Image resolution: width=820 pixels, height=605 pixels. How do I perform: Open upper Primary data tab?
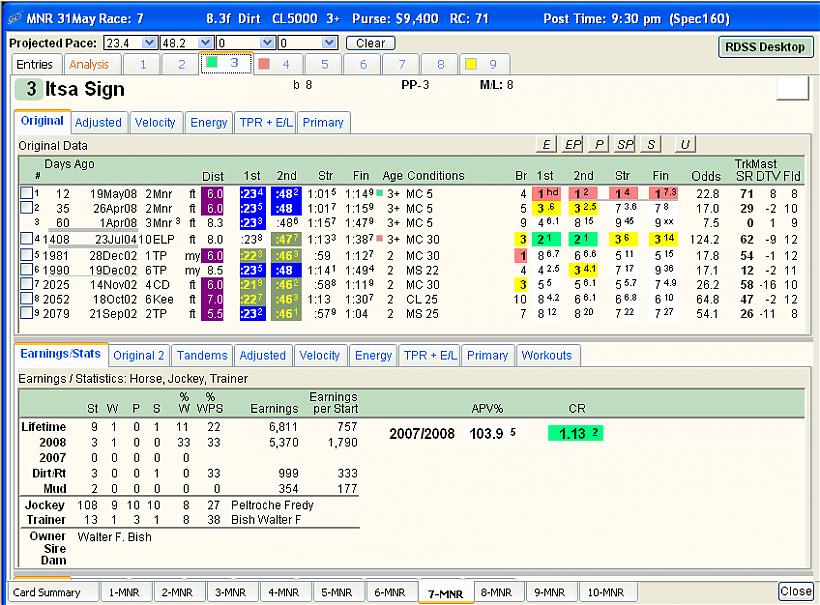(x=323, y=122)
